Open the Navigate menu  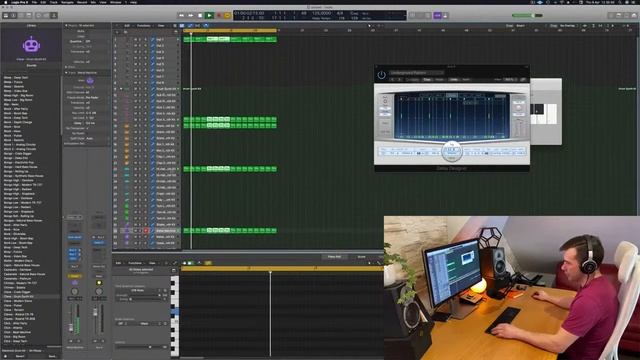tap(67, 2)
